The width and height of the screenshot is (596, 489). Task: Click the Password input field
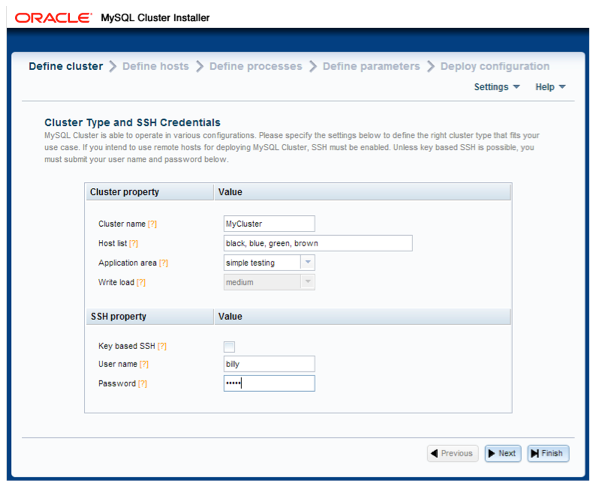click(x=269, y=383)
